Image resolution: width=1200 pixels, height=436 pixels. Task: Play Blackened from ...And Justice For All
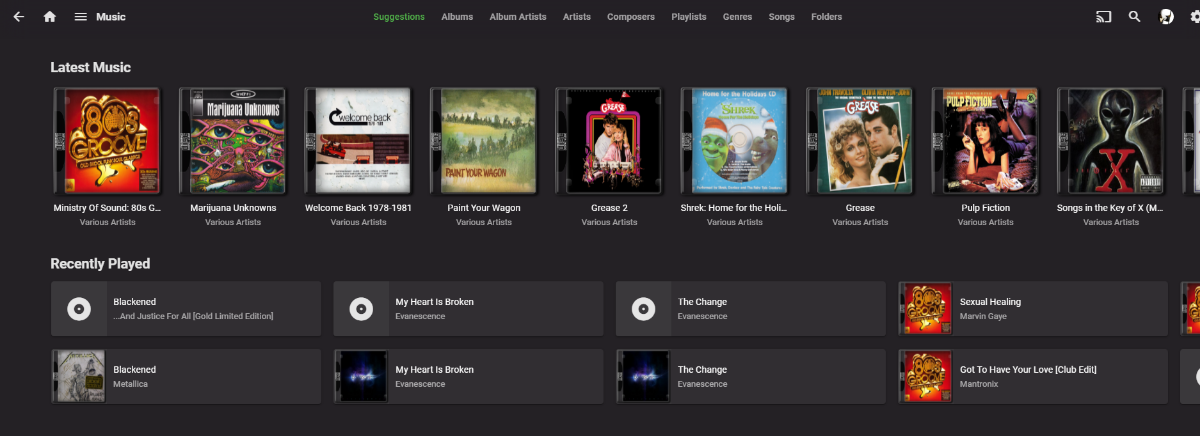(x=186, y=308)
